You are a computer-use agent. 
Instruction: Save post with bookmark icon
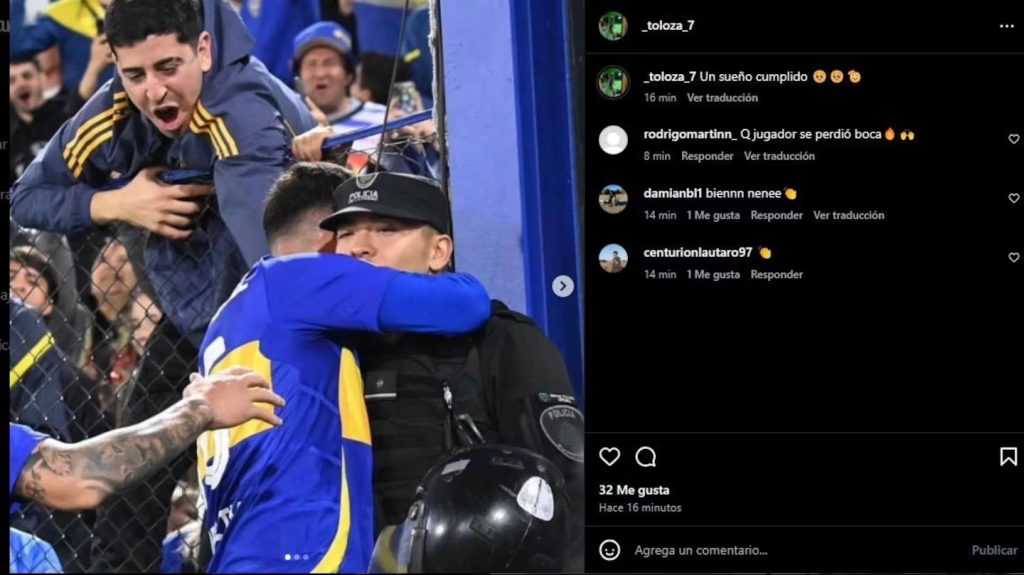click(1008, 457)
